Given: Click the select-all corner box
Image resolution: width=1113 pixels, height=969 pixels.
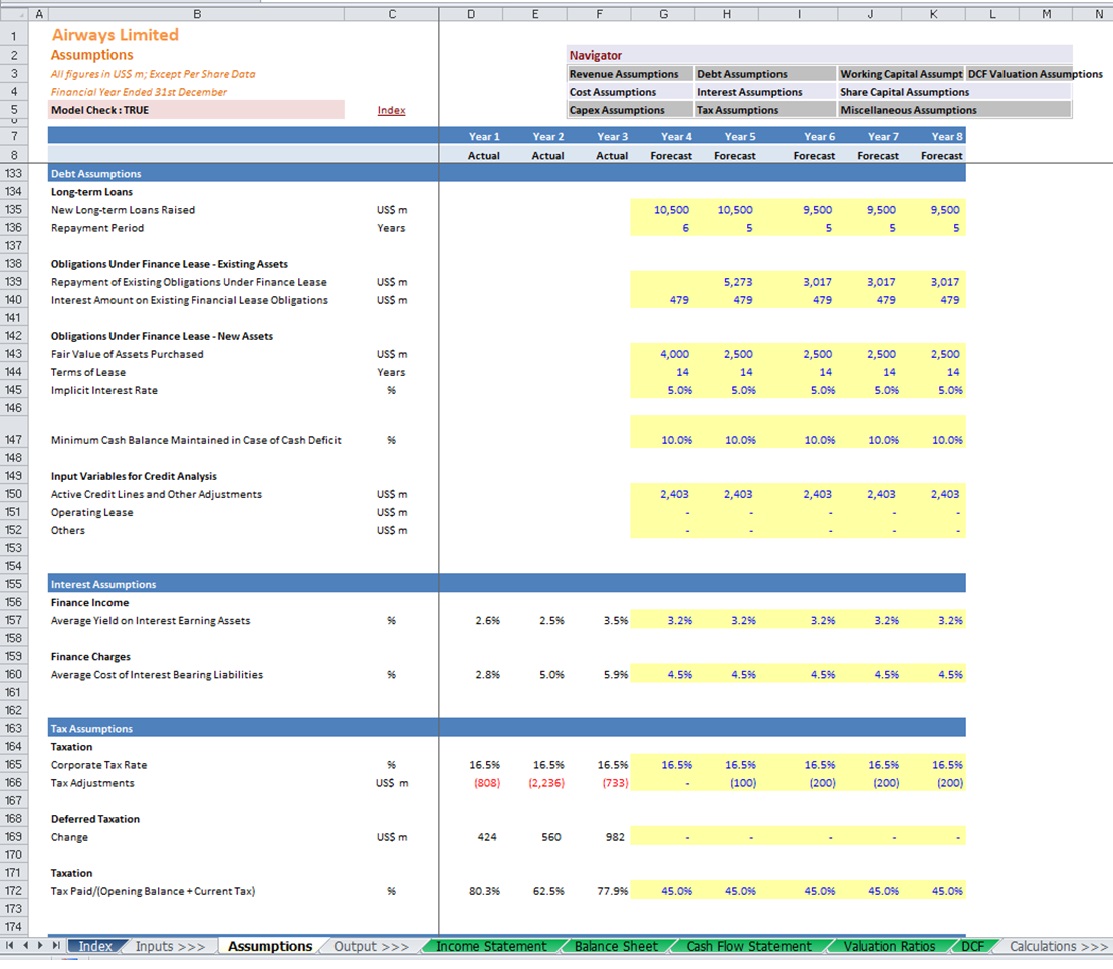Looking at the screenshot, I should [x=13, y=13].
